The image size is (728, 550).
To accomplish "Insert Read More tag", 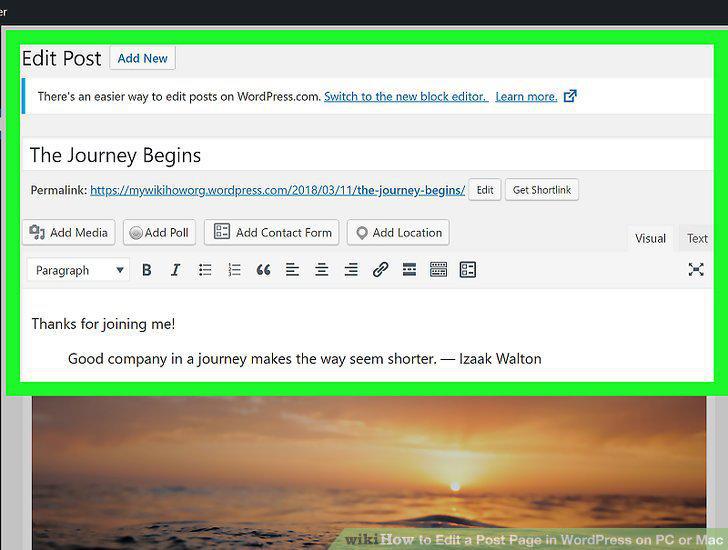I will pos(409,270).
